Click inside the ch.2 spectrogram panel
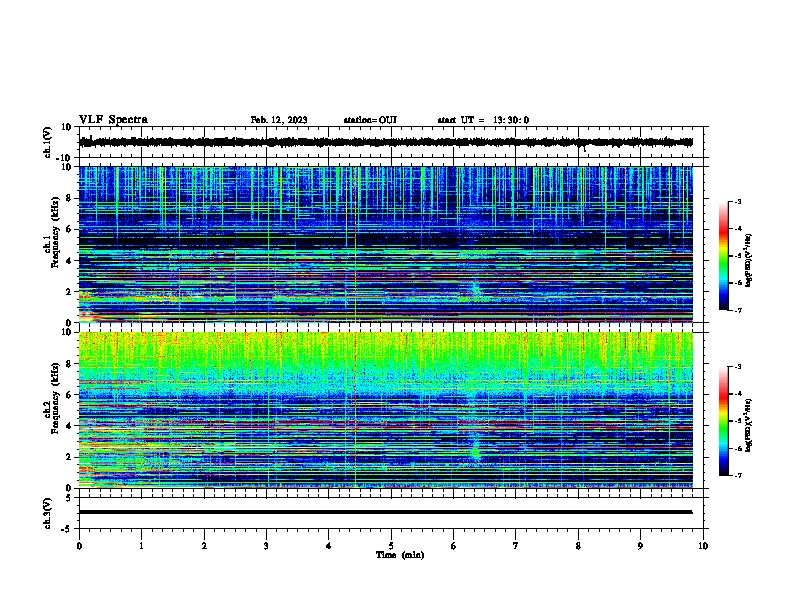The height and width of the screenshot is (612, 792). click(386, 410)
